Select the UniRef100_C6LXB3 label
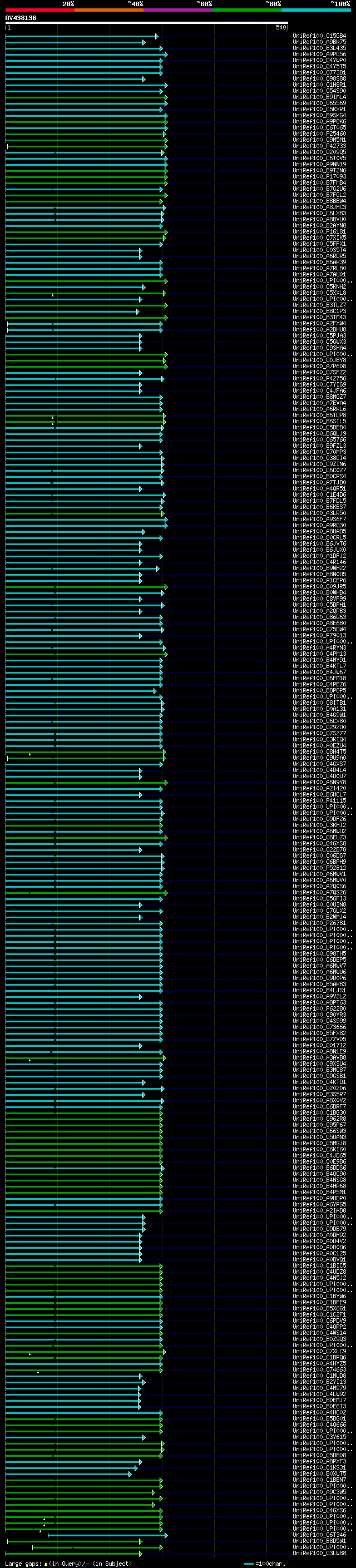This screenshot has width=356, height=1568. pos(319,213)
